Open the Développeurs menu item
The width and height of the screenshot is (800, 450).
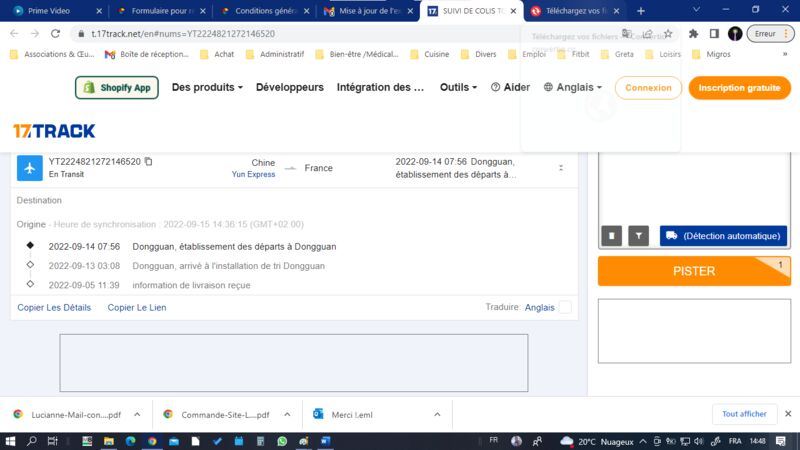click(x=290, y=88)
